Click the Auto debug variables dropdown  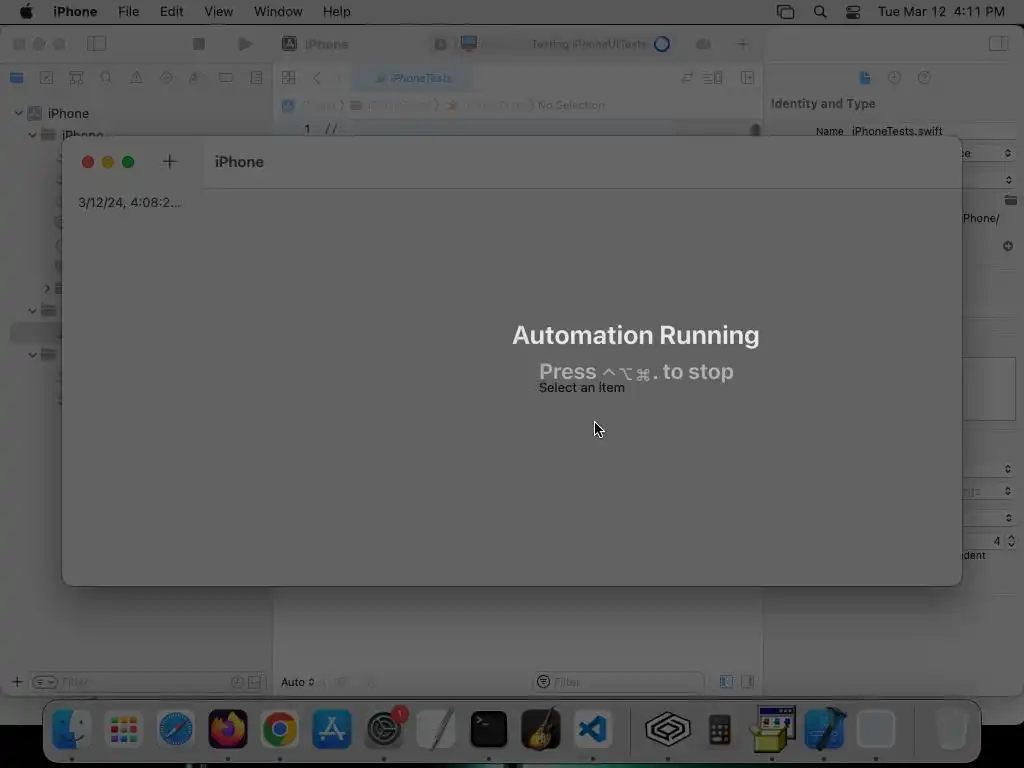298,682
